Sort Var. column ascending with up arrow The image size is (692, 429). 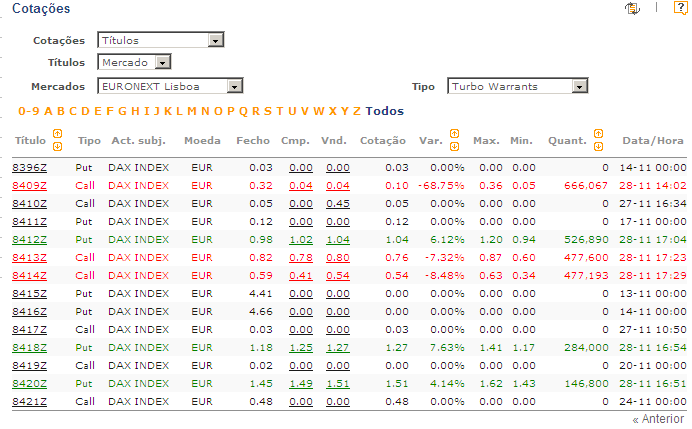(x=454, y=133)
